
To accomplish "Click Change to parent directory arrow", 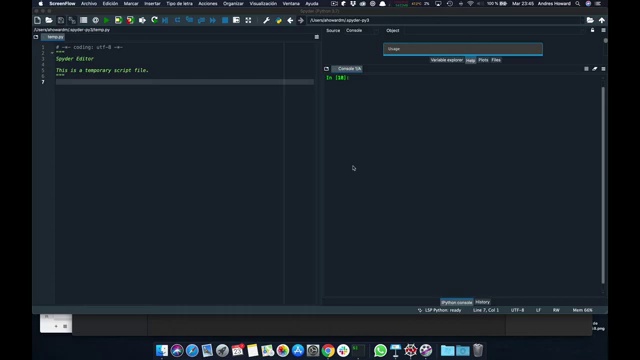I will point(602,20).
